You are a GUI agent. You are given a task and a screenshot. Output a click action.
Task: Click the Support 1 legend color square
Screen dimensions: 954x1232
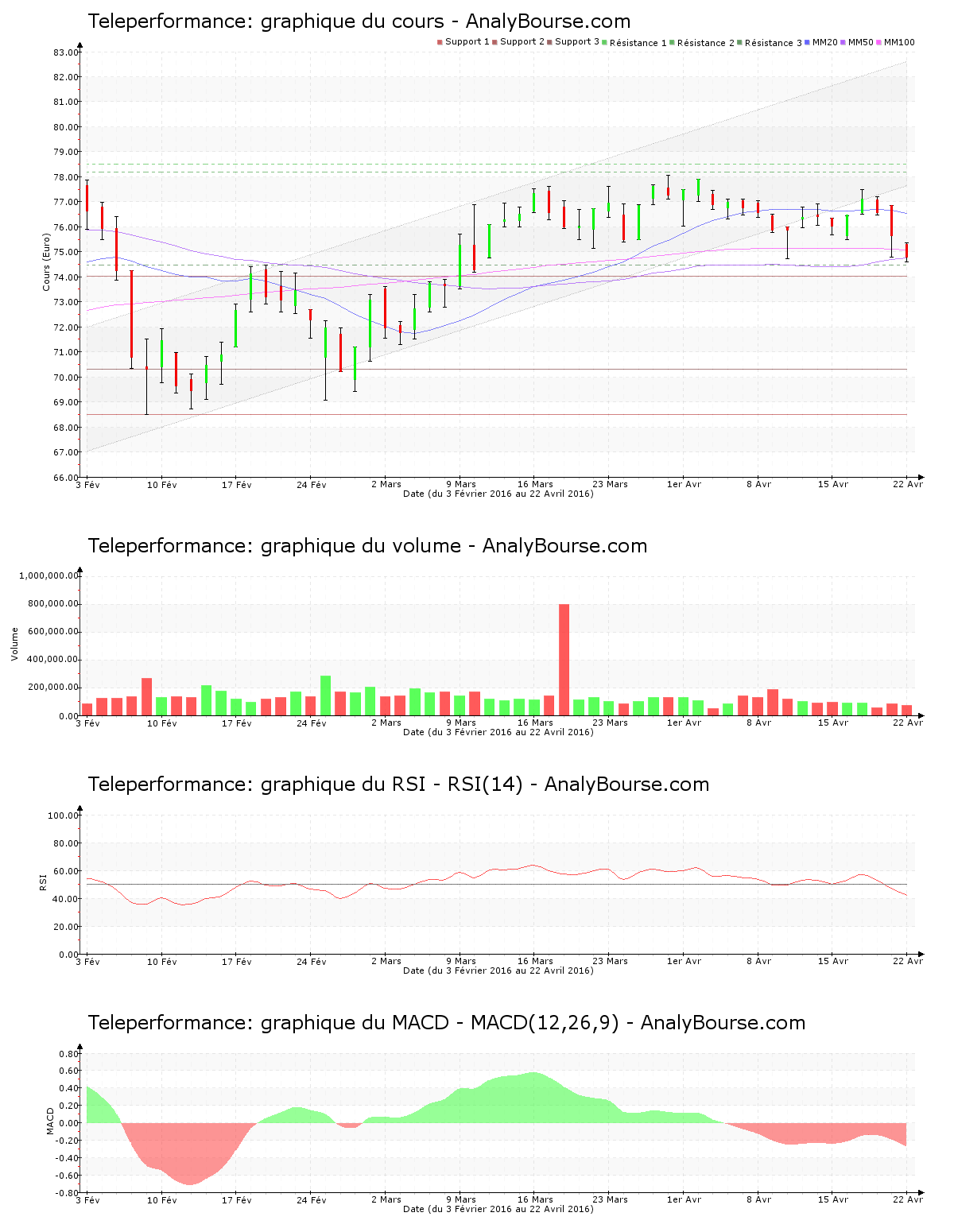439,42
